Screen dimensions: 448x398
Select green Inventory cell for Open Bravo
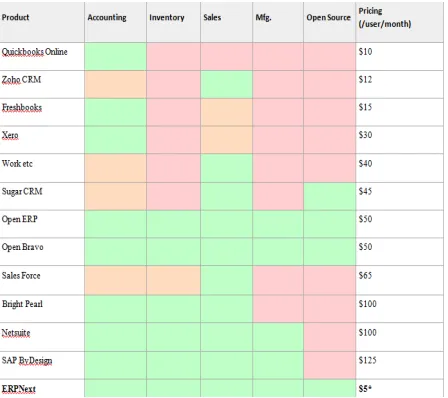(x=173, y=252)
